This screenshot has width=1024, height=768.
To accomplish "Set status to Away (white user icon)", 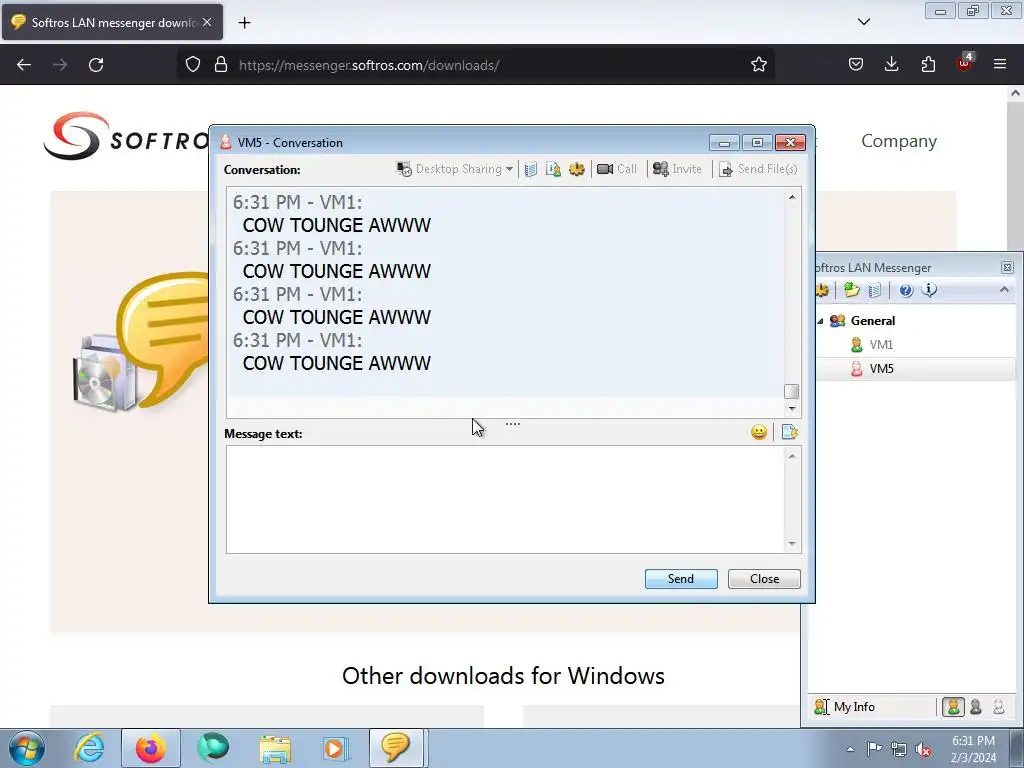I will pos(999,707).
